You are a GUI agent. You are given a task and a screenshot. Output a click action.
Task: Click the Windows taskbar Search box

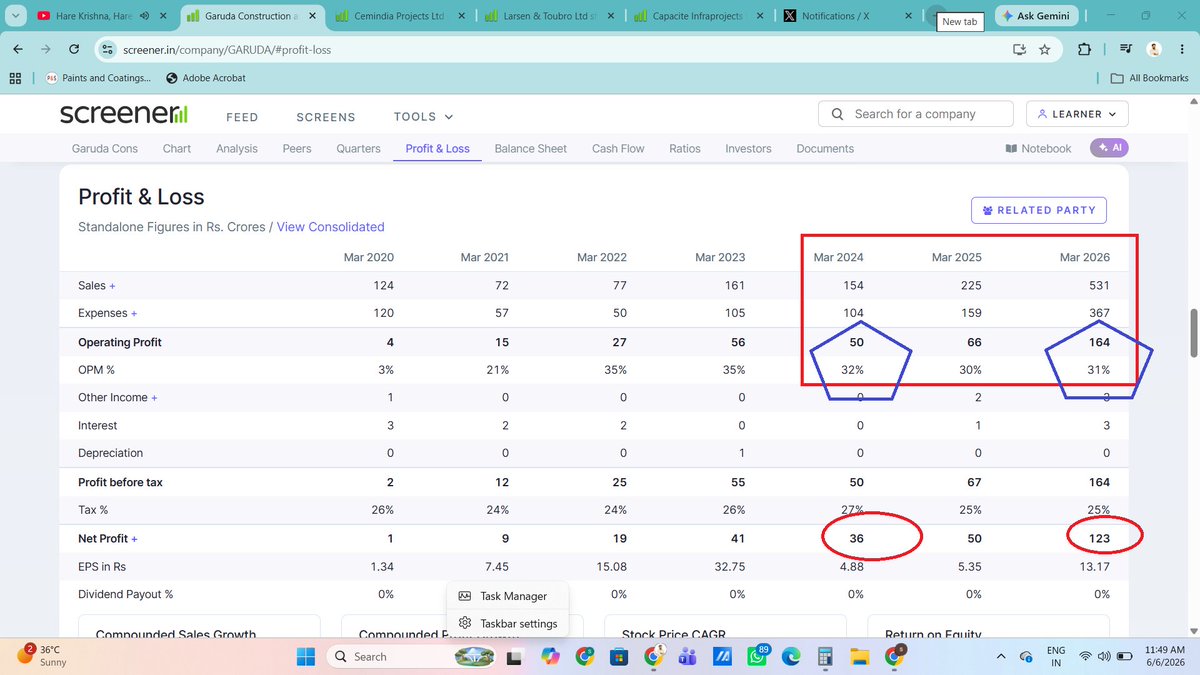point(412,656)
